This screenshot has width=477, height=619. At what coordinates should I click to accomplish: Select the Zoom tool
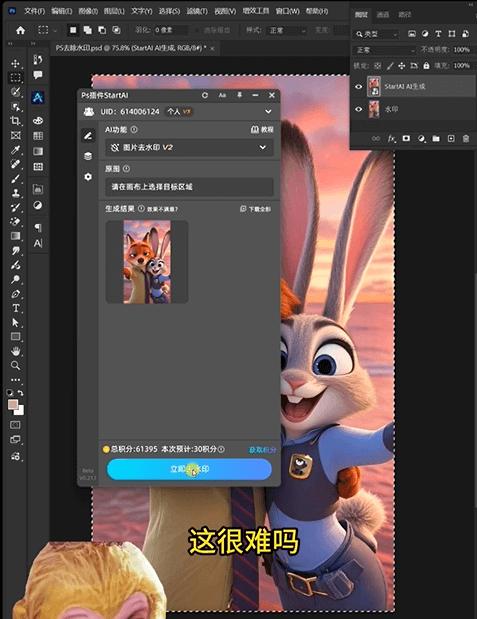(15, 365)
